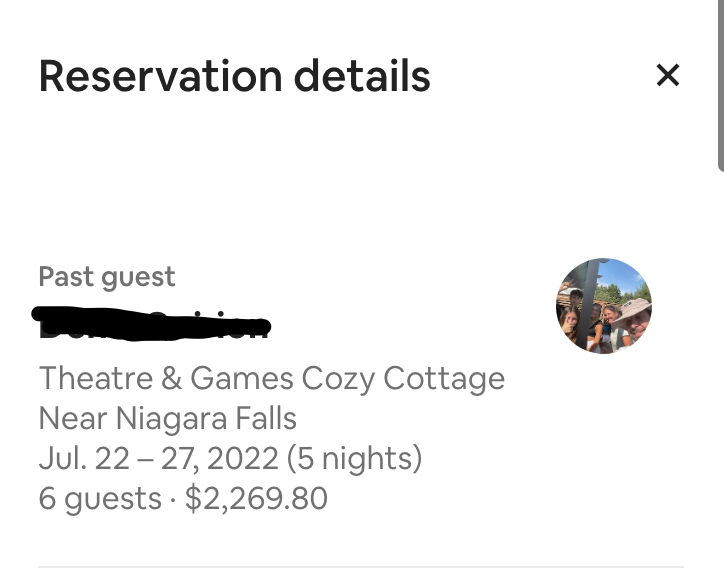Click the blacked-out guest name
Viewport: 724px width, 576px height.
pyautogui.click(x=152, y=321)
